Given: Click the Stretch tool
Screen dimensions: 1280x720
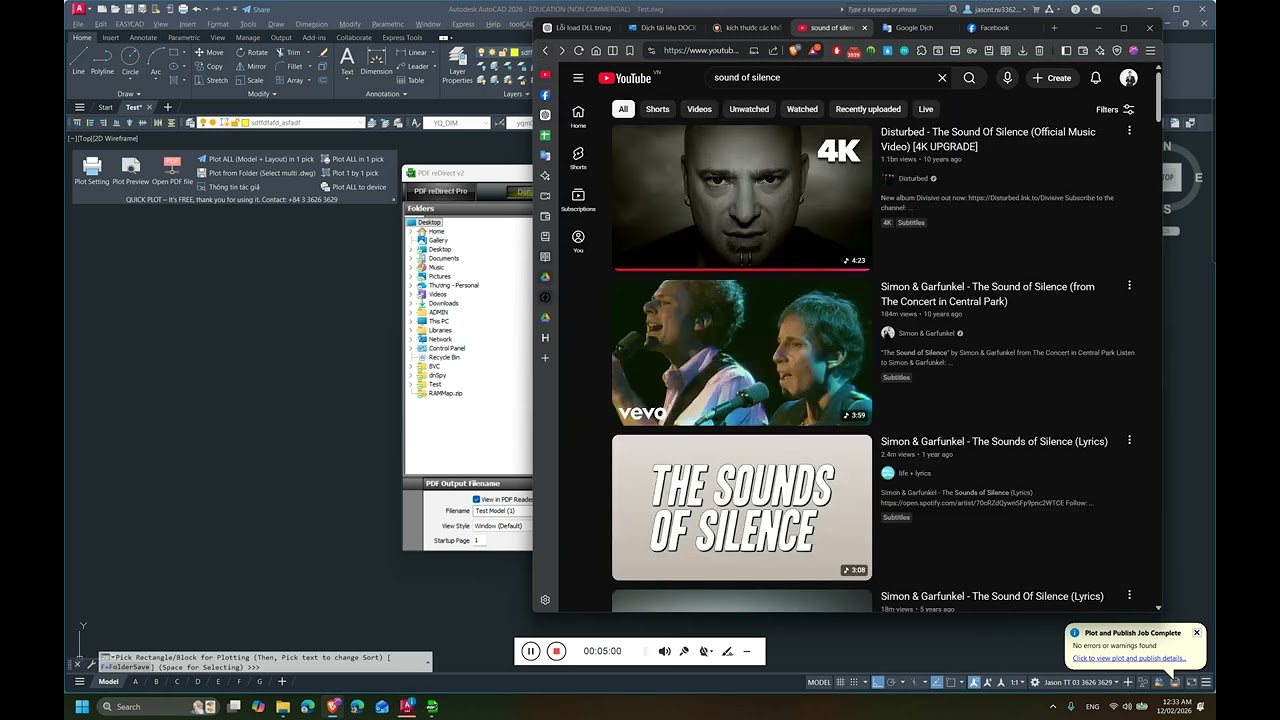Looking at the screenshot, I should coord(210,80).
